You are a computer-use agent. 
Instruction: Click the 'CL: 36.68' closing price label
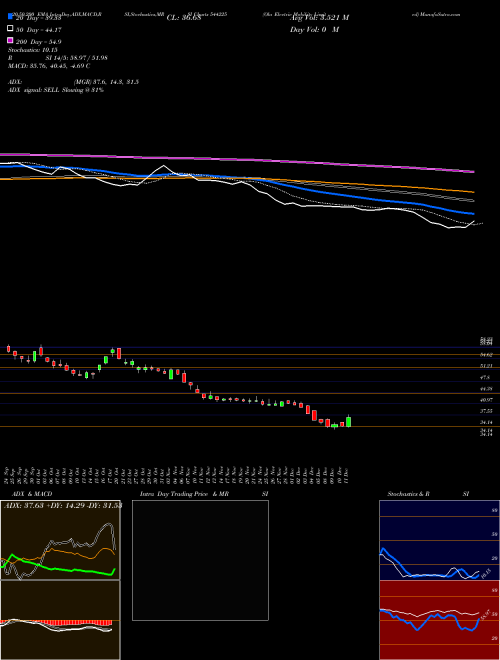point(184,18)
